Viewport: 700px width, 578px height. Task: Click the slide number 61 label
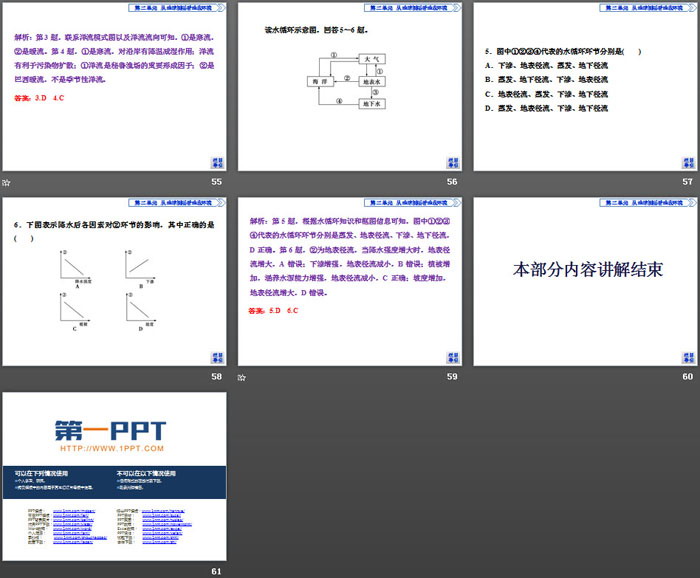[216, 571]
